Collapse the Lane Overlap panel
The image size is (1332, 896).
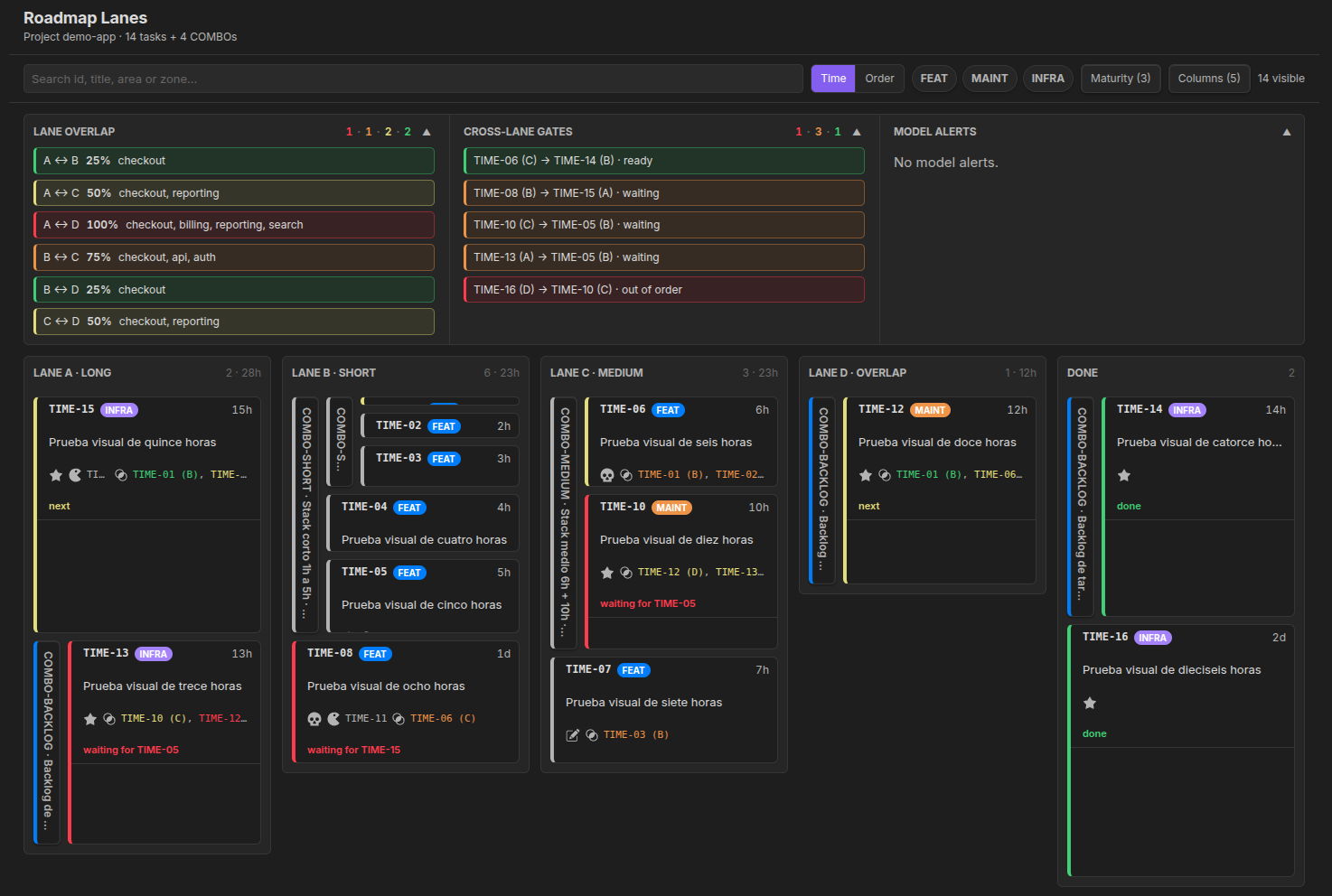(427, 132)
